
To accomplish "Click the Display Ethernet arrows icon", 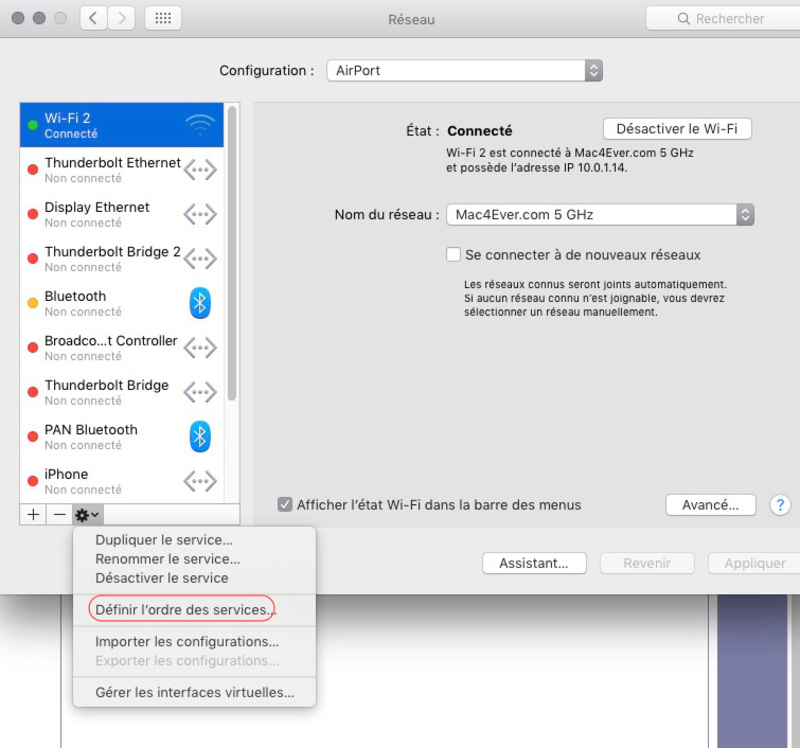I will [200, 214].
